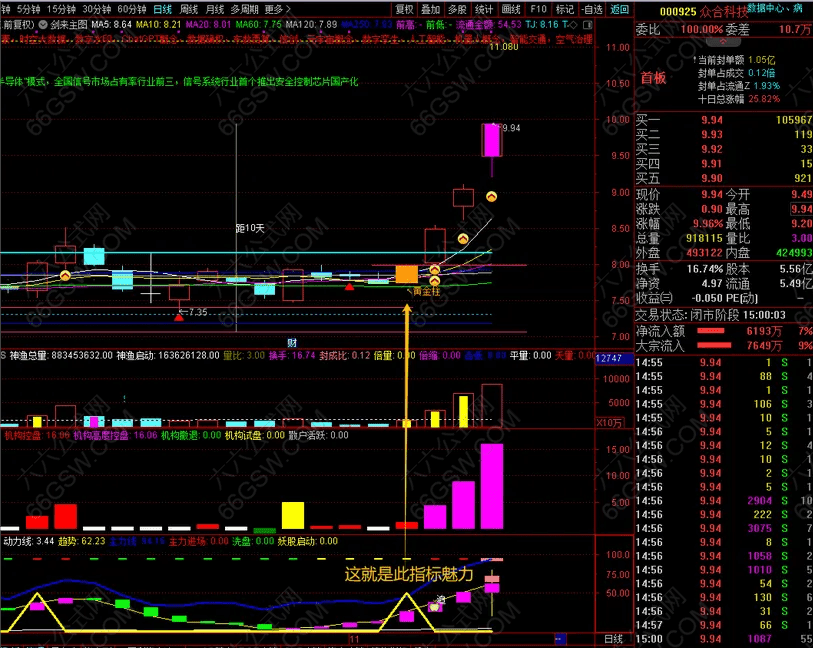This screenshot has height=648, width=813.
Task: Switch to the 5分钟 period tab
Action: click(x=28, y=9)
